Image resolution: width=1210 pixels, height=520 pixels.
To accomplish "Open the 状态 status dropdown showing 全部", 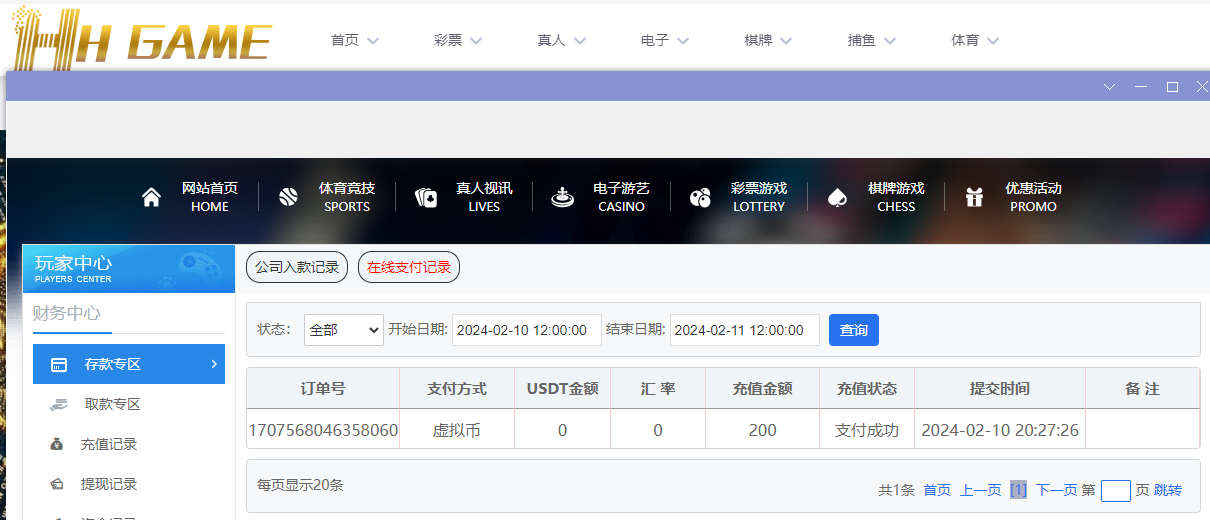I will (343, 330).
